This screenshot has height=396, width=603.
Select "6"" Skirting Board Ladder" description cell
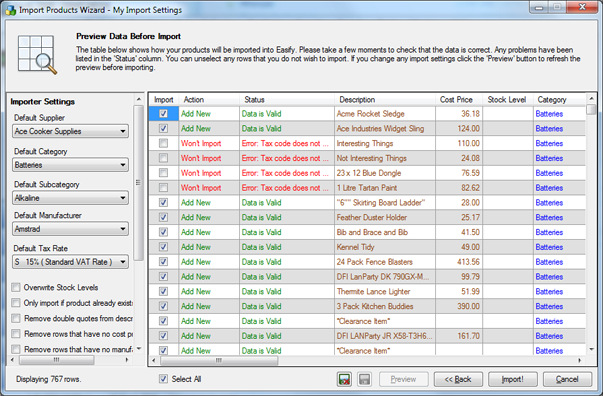coord(385,203)
